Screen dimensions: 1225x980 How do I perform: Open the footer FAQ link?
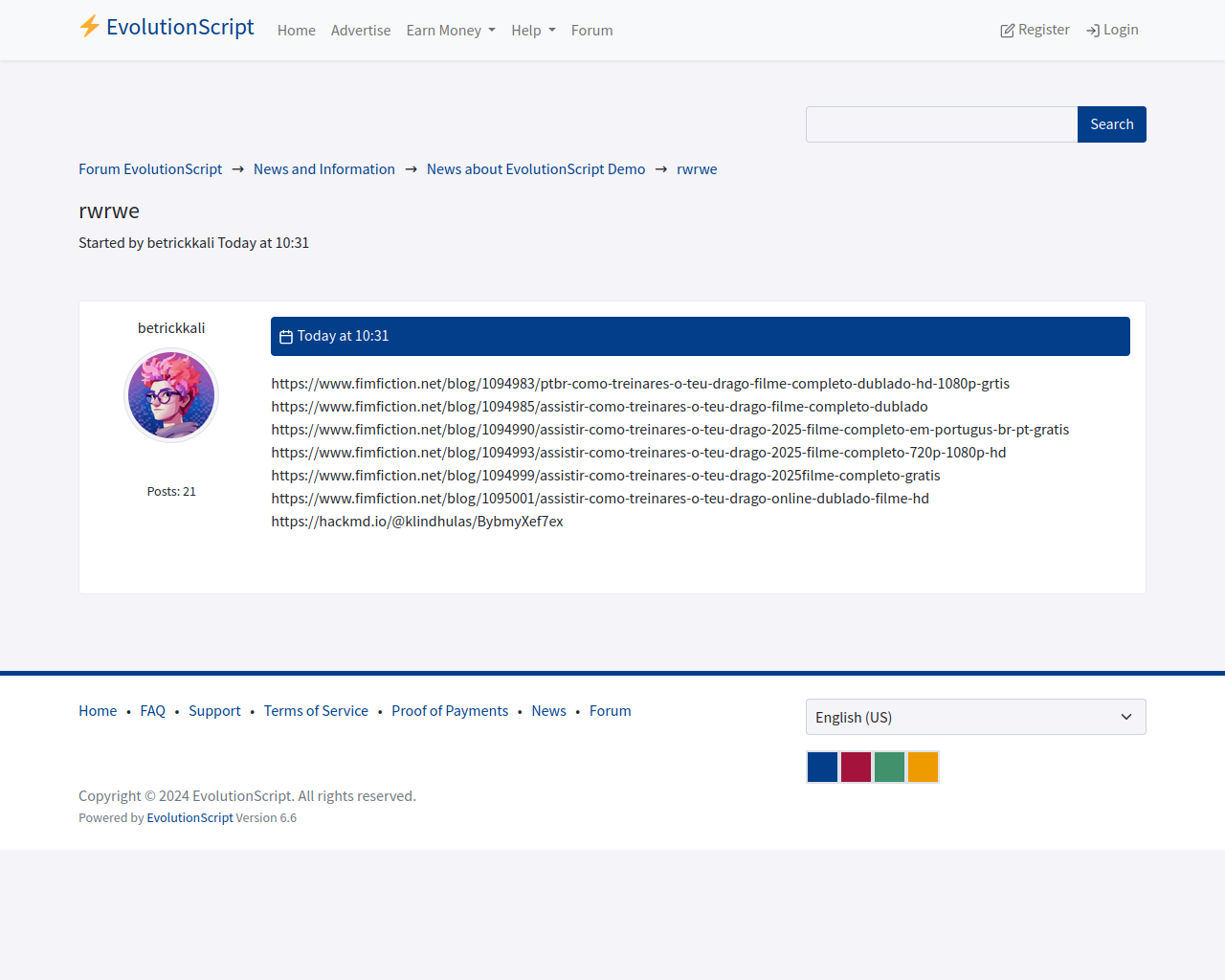[x=153, y=711]
